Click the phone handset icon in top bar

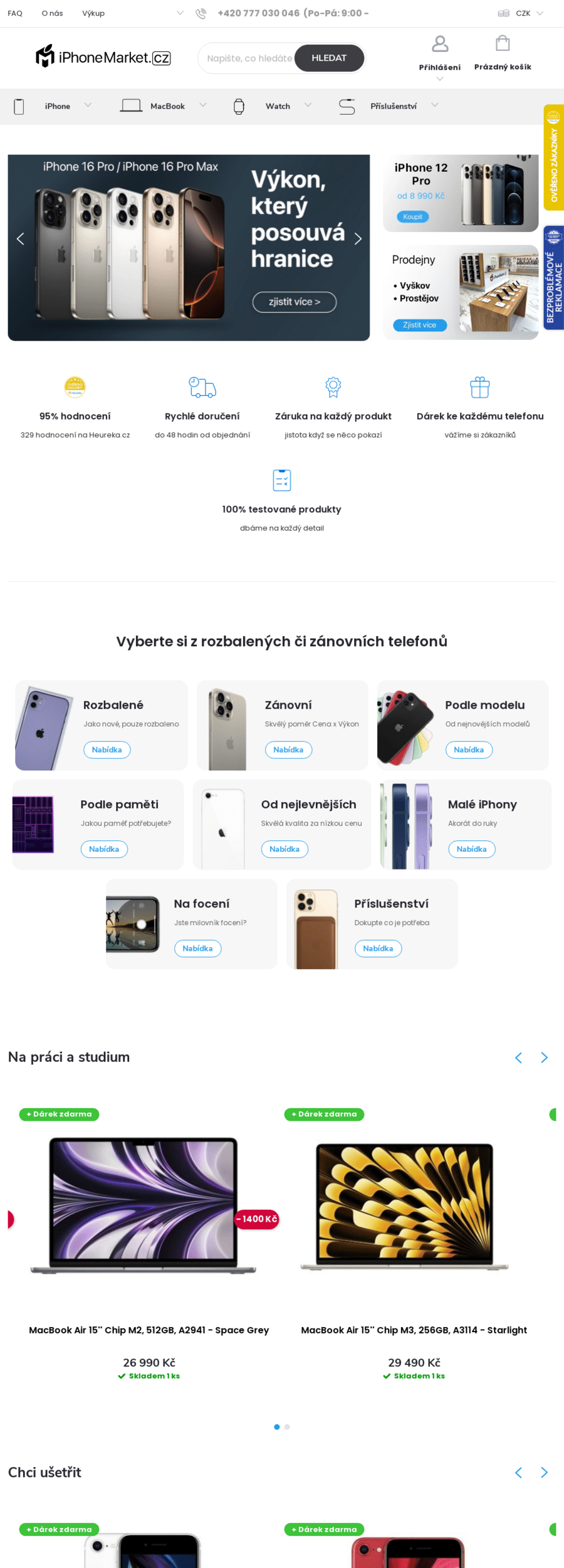coord(201,13)
